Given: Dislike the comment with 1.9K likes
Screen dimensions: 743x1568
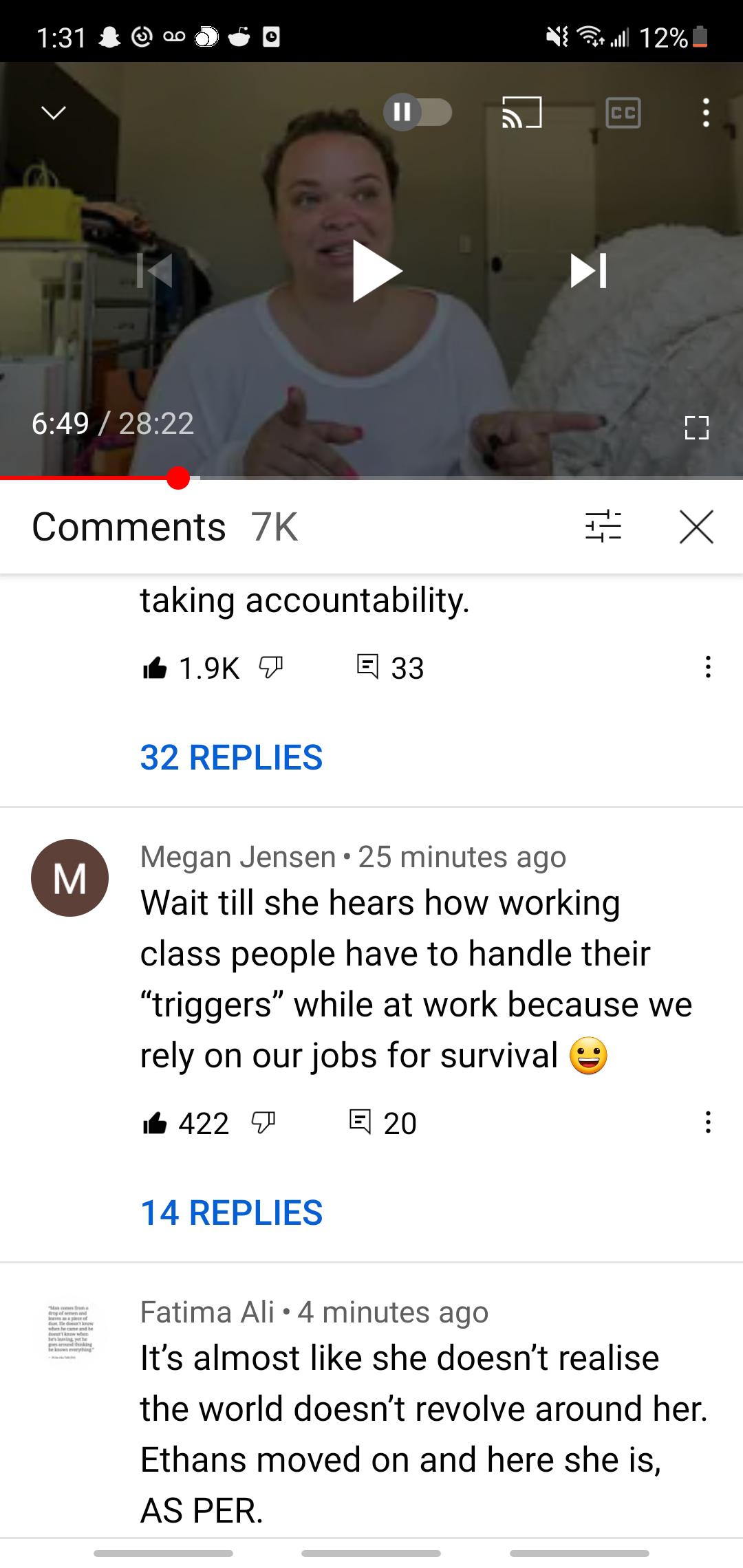Looking at the screenshot, I should point(271,668).
